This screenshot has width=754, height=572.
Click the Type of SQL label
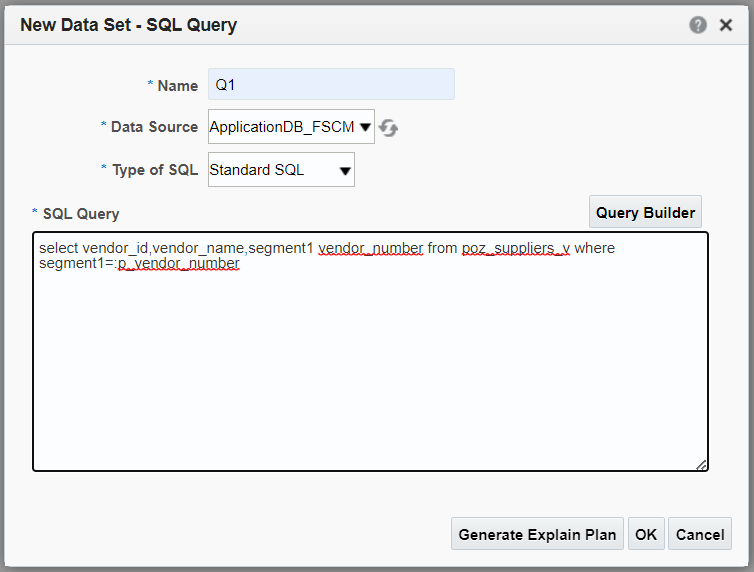(x=155, y=170)
